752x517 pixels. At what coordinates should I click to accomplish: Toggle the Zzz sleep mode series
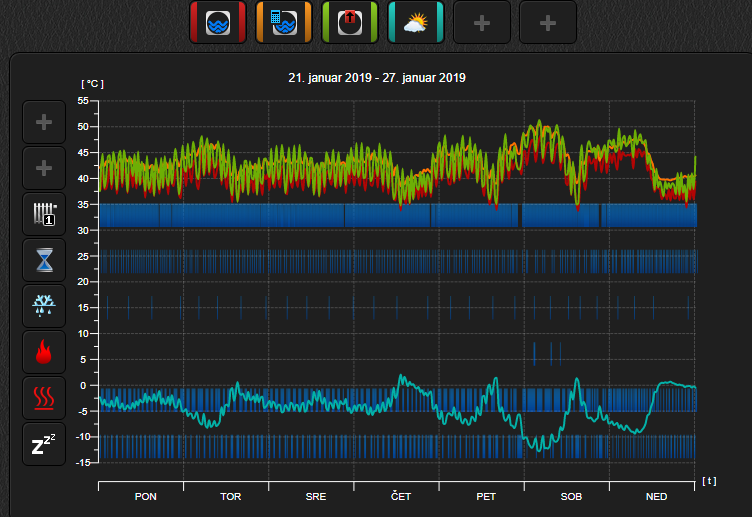[44, 444]
